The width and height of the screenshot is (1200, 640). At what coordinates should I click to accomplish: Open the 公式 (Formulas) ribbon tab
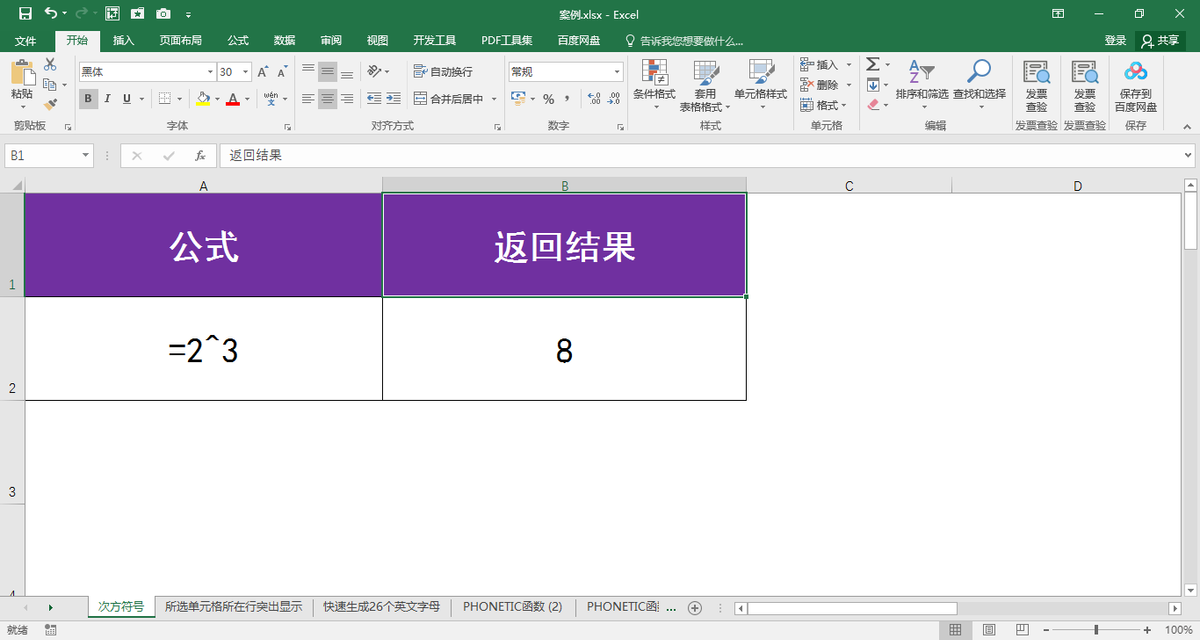[x=238, y=40]
